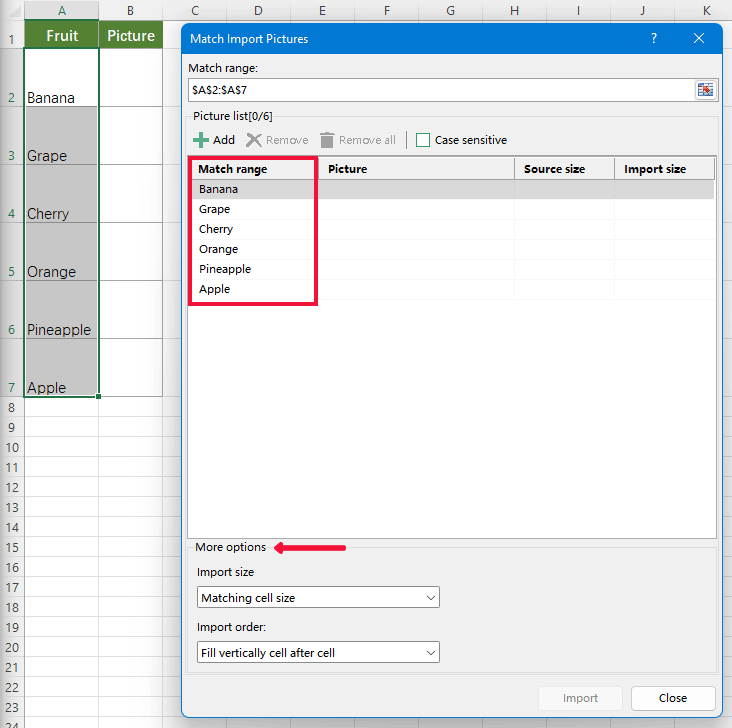
Task: Select row 15 header in spreadsheet
Action: click(x=12, y=547)
